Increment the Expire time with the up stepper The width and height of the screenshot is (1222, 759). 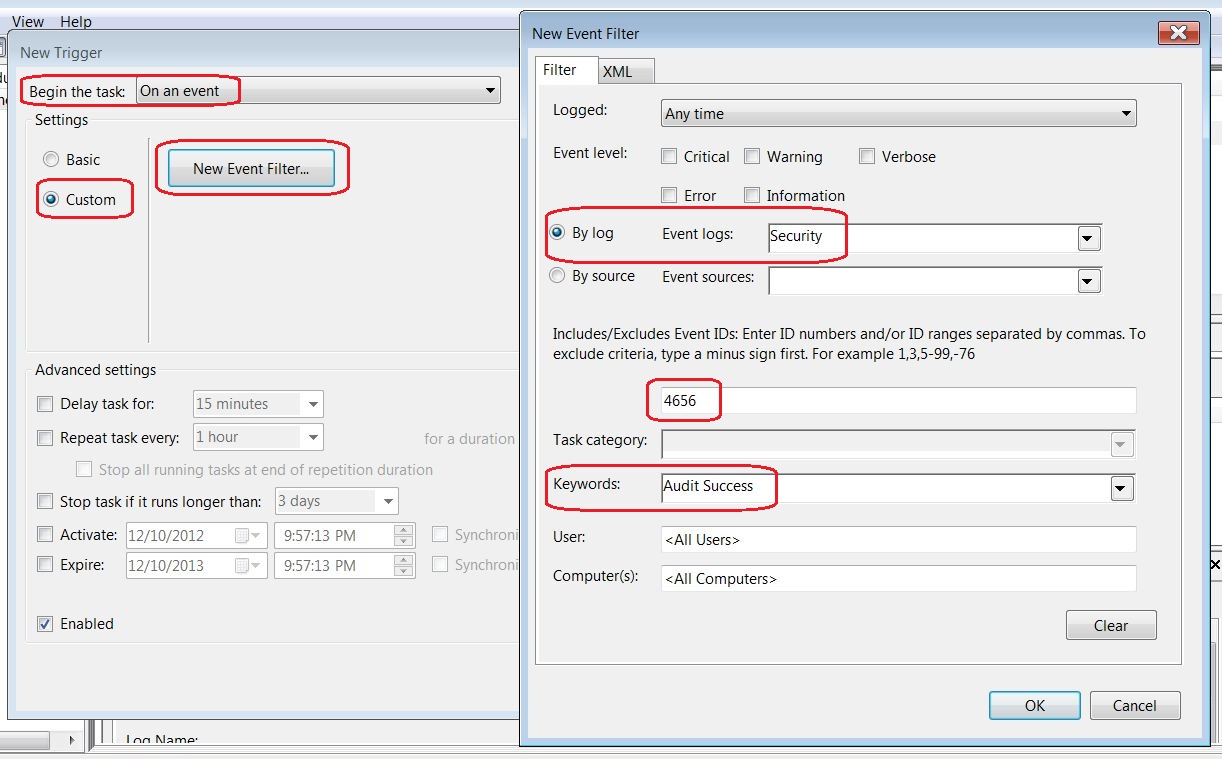[405, 560]
